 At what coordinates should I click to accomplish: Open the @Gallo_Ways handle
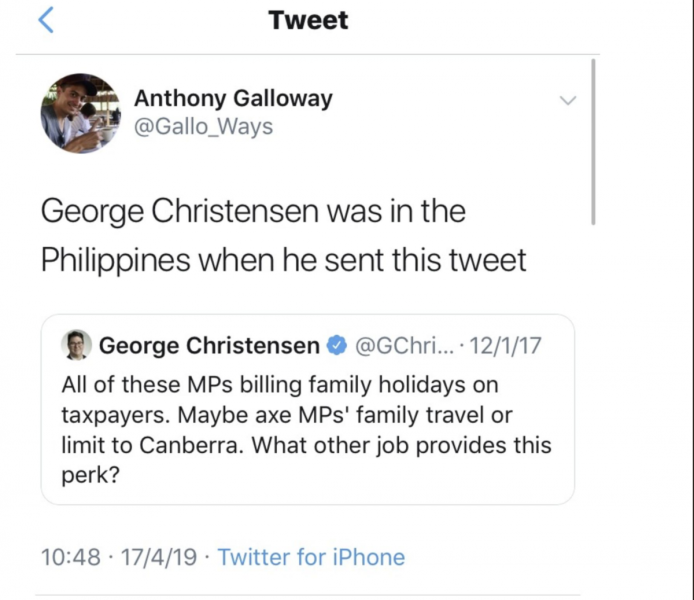click(x=203, y=127)
